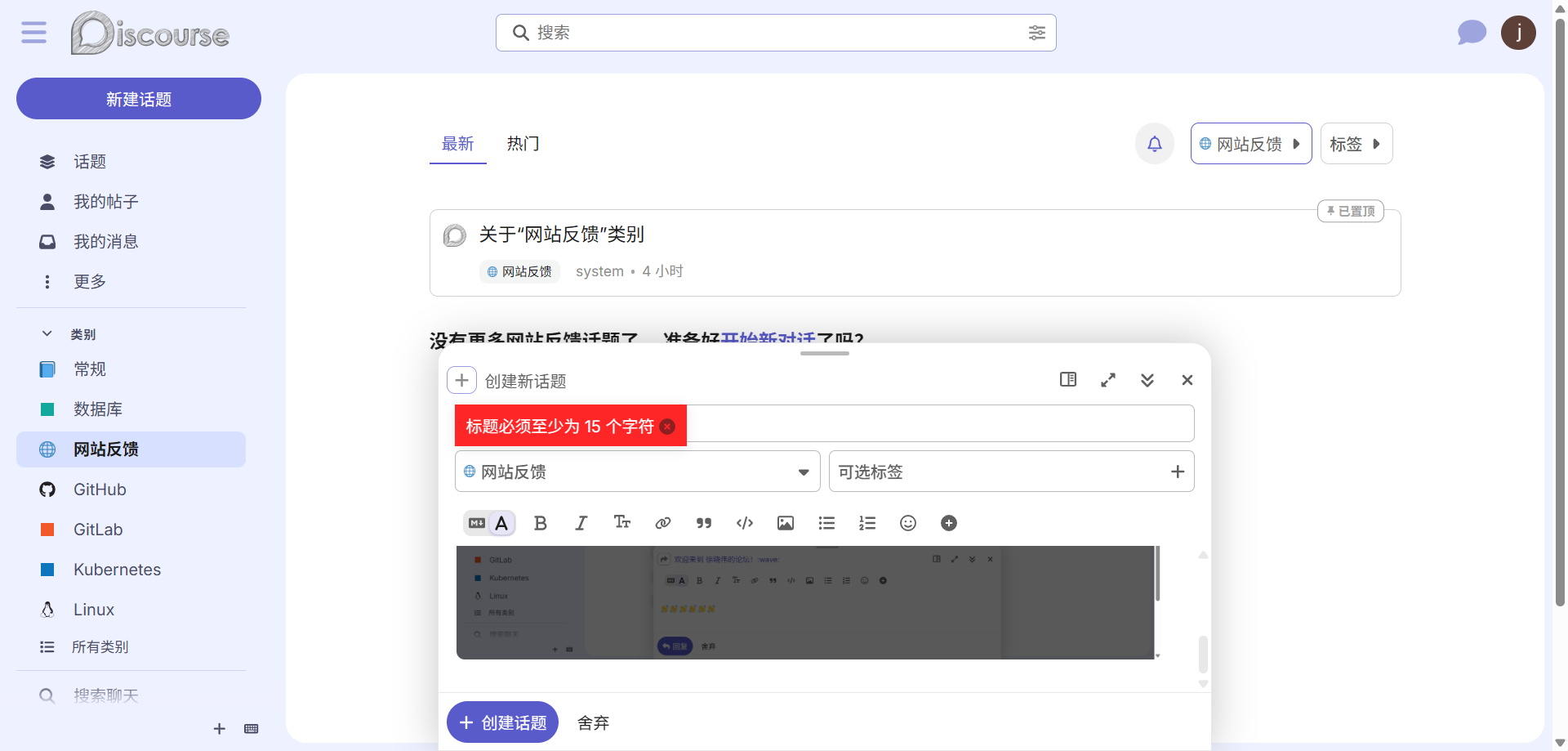Apply italic formatting in composer

(x=581, y=523)
